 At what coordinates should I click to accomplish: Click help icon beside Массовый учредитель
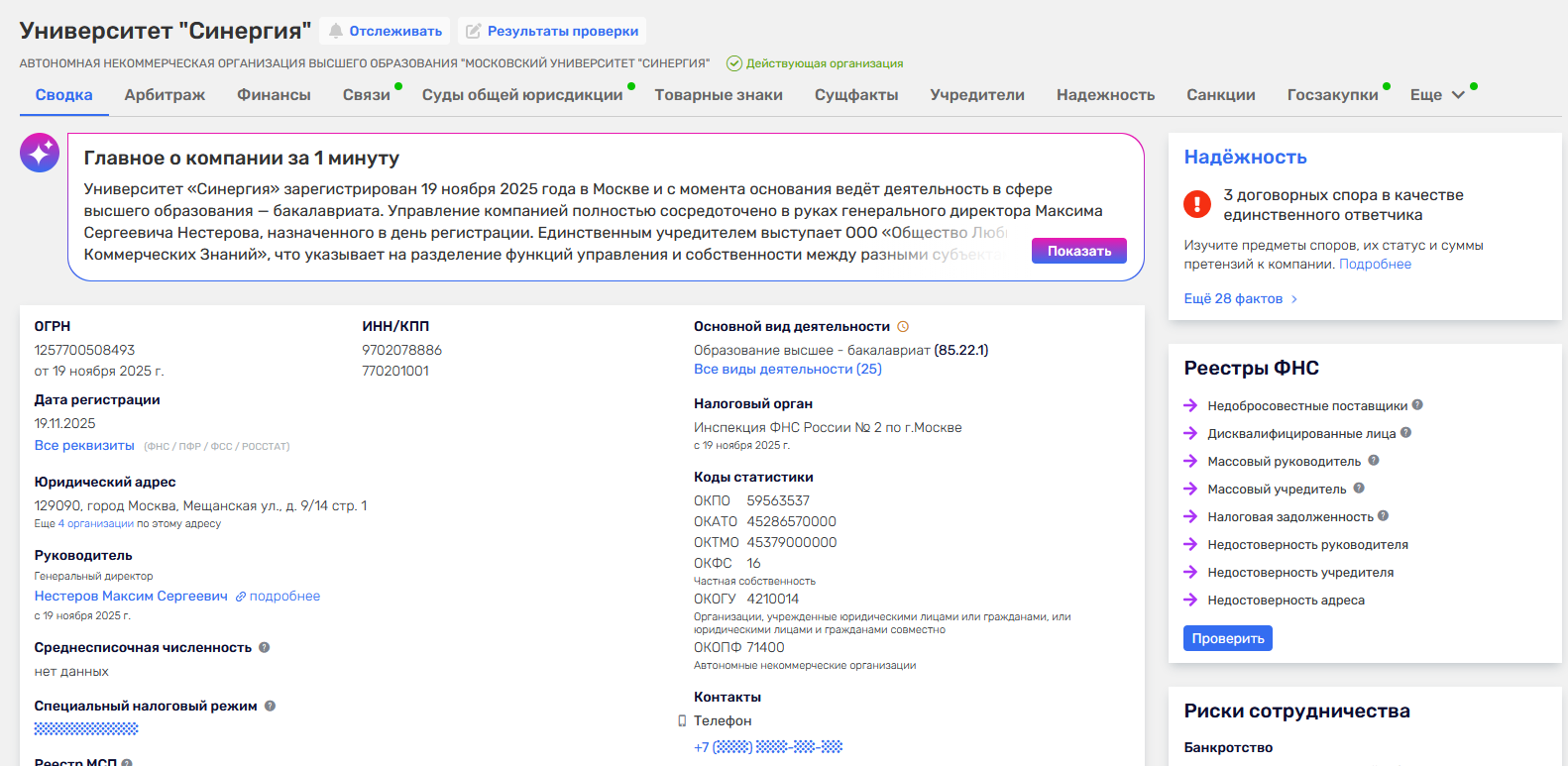[1359, 488]
